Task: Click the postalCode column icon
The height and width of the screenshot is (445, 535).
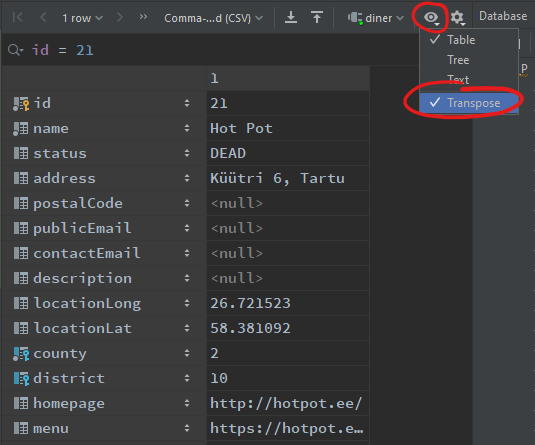Action: coord(21,203)
